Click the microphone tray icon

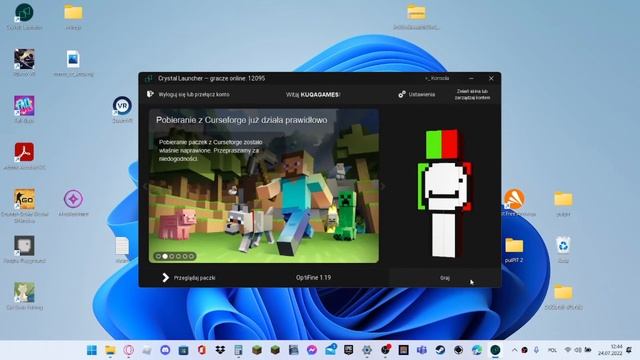coord(536,350)
